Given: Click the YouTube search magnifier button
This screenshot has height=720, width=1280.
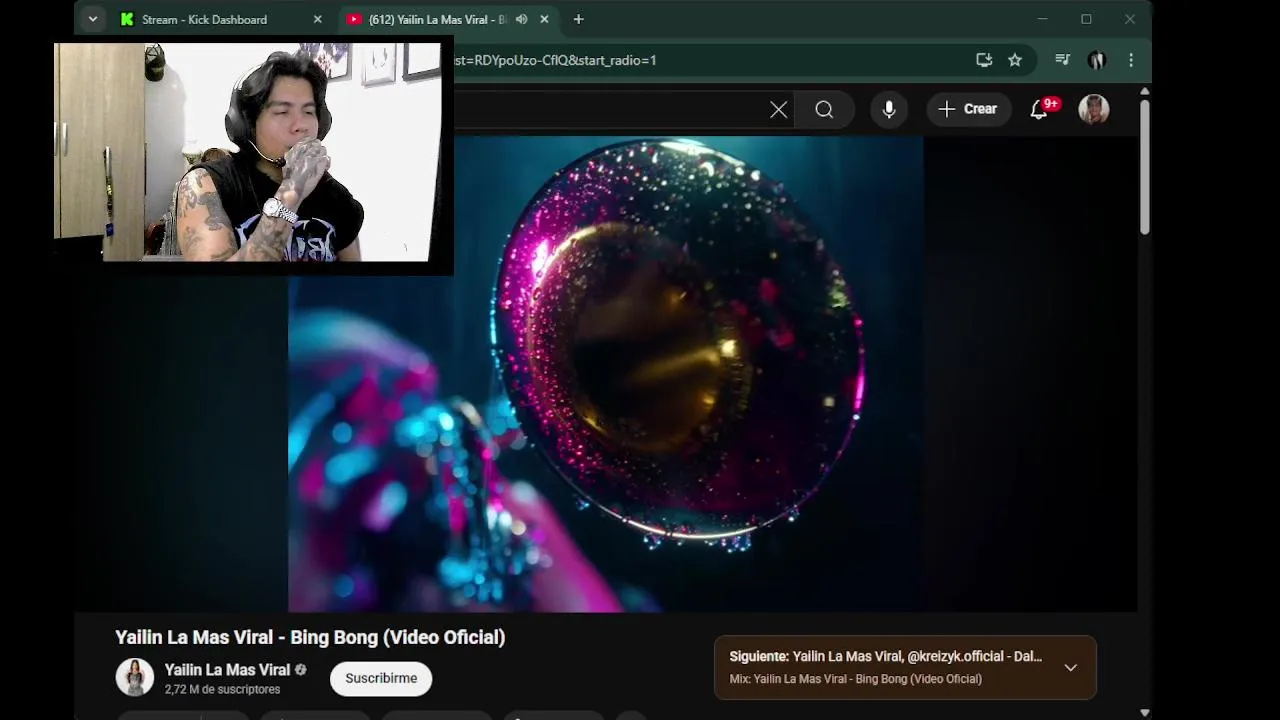Looking at the screenshot, I should click(824, 110).
